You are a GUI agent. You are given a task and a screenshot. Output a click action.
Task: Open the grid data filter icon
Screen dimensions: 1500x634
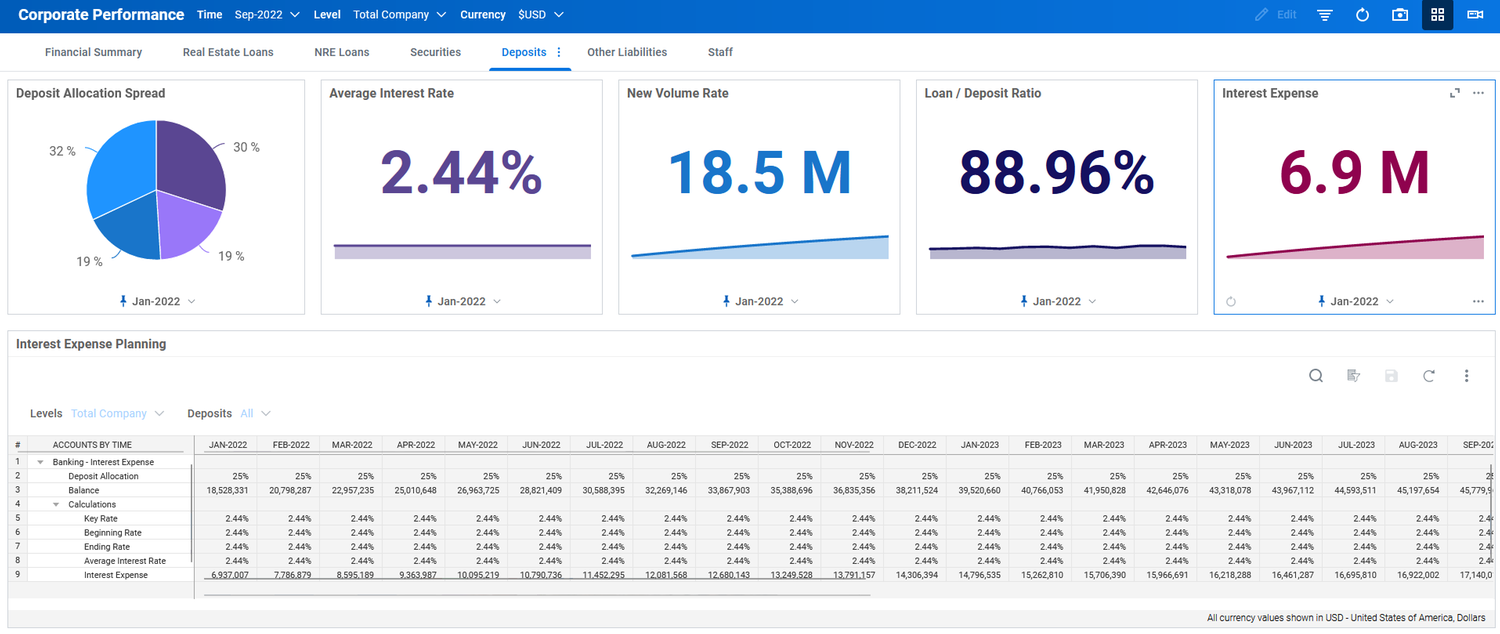tap(1353, 376)
